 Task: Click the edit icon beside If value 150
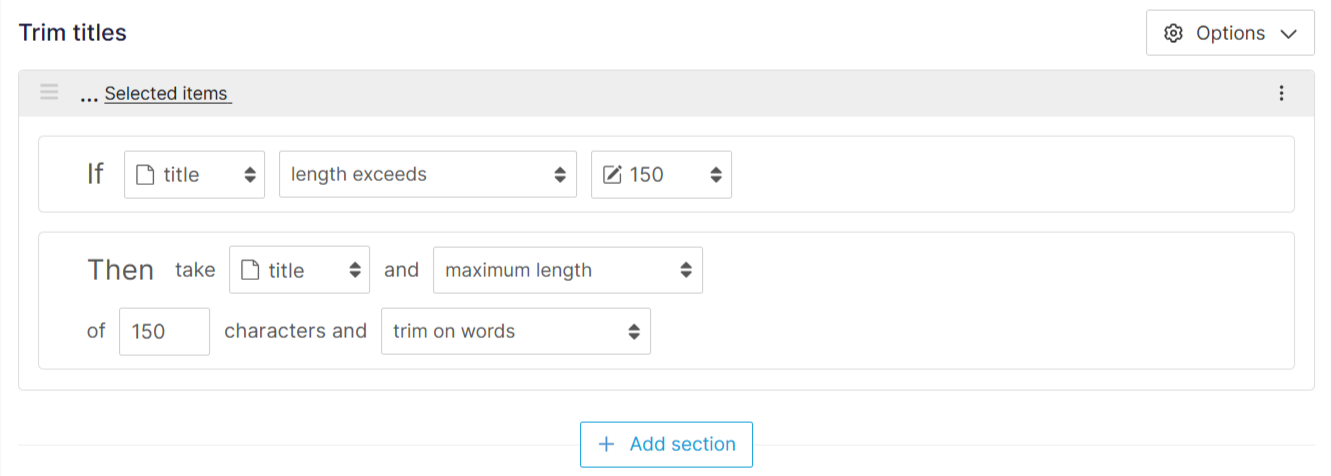612,175
